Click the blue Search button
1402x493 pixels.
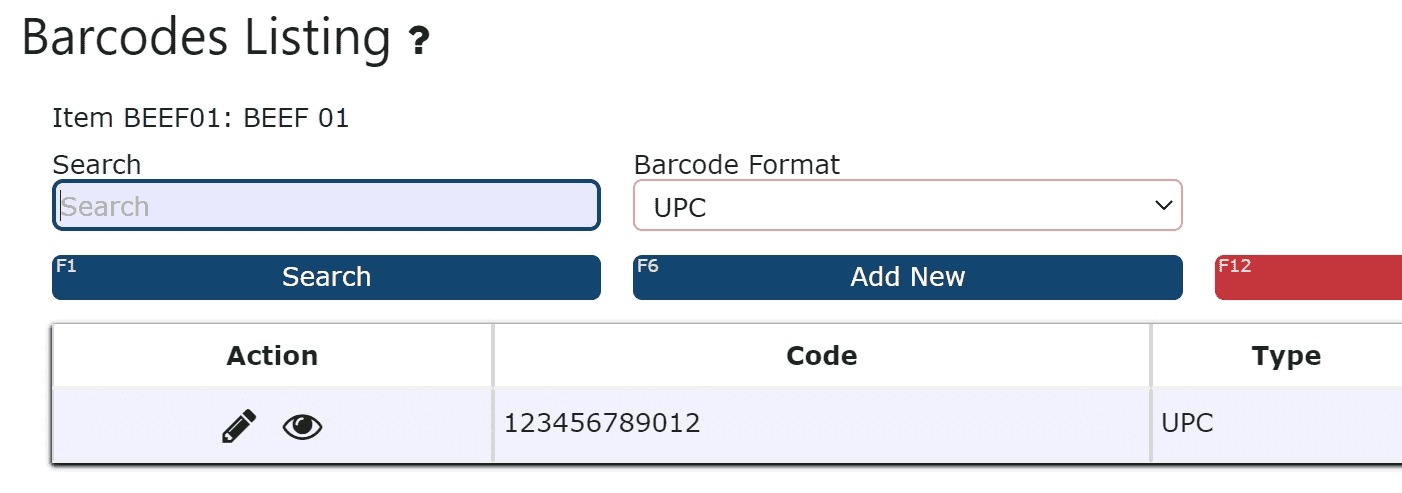[326, 277]
